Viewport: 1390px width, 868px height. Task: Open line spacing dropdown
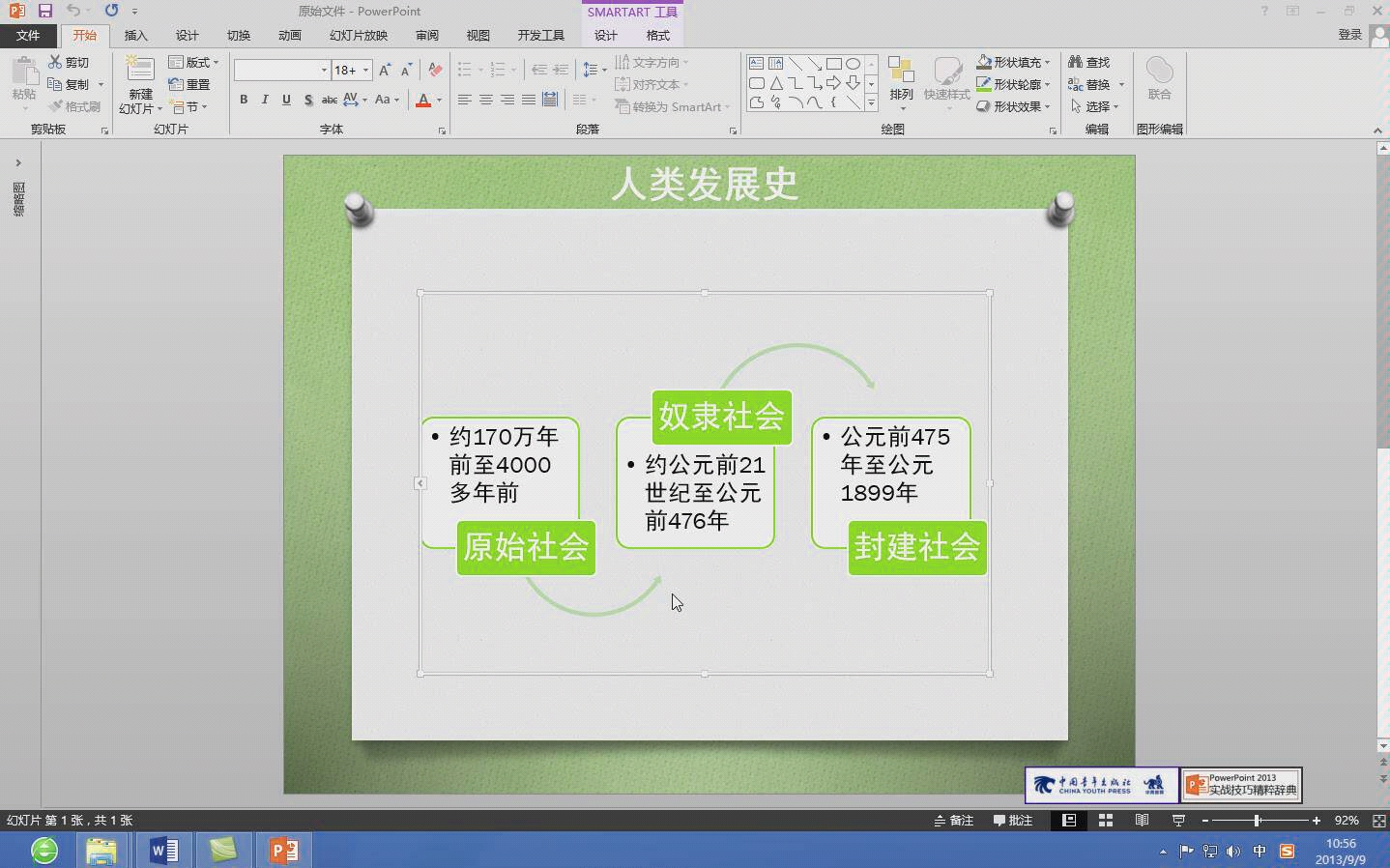[x=594, y=70]
